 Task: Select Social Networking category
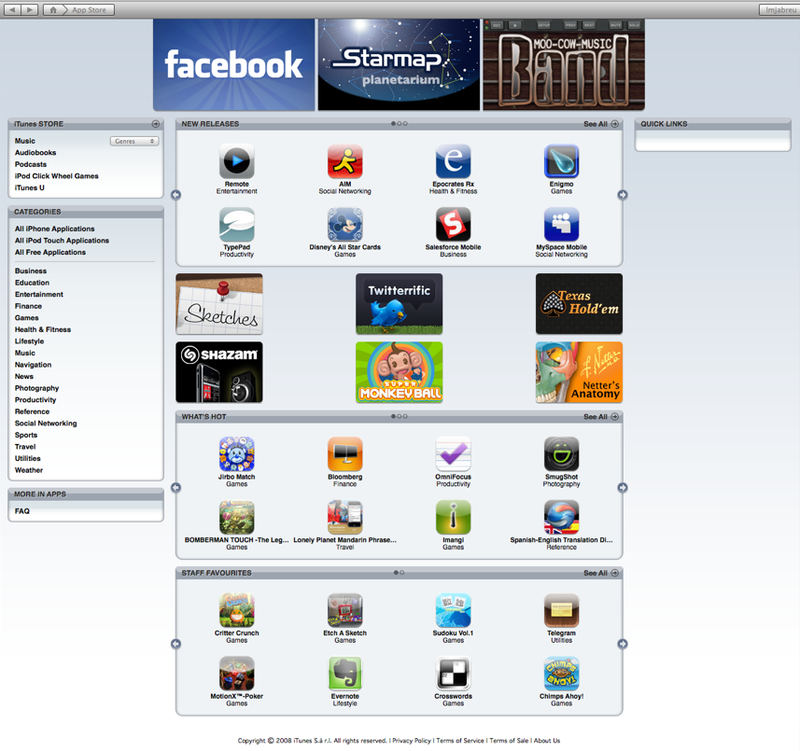pos(46,423)
